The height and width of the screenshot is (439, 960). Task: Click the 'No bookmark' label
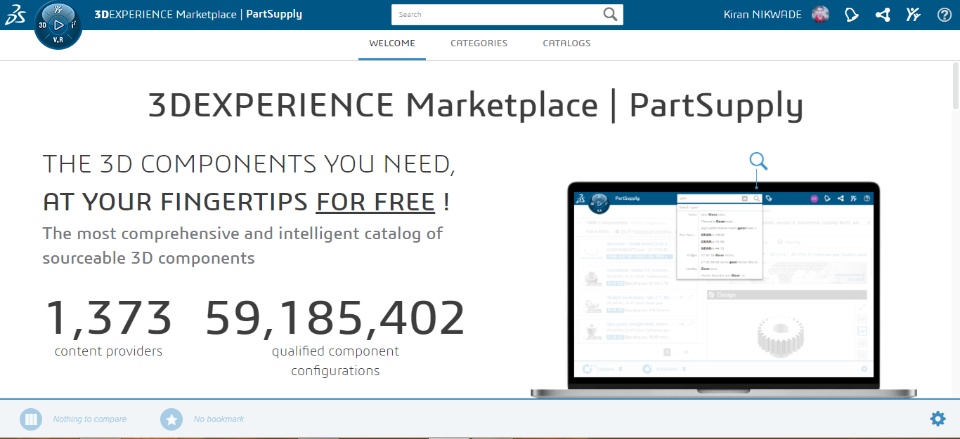tap(219, 419)
